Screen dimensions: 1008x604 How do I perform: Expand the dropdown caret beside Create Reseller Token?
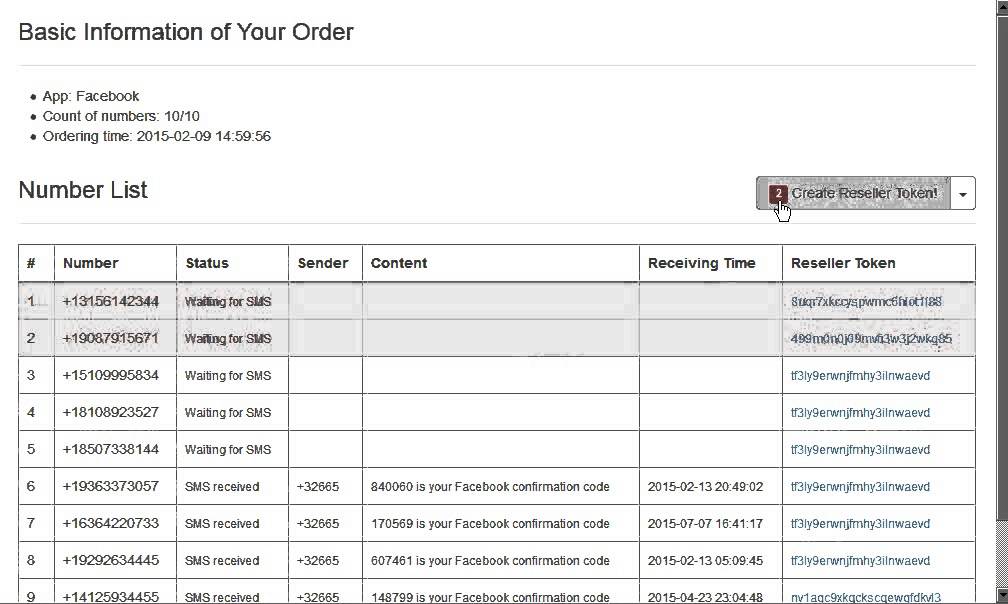pos(963,194)
